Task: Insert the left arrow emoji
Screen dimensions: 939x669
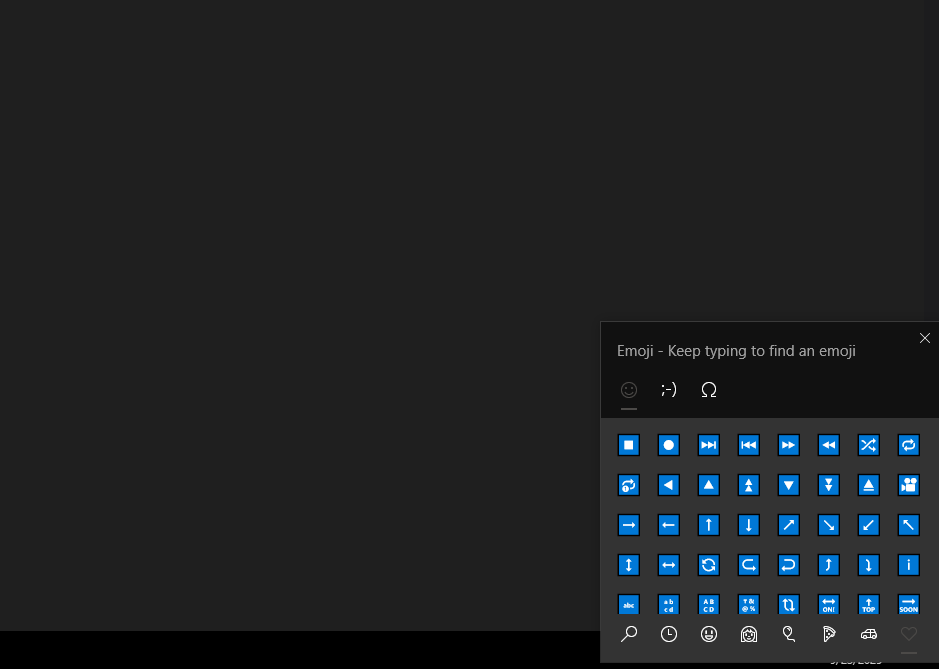Action: coord(668,525)
